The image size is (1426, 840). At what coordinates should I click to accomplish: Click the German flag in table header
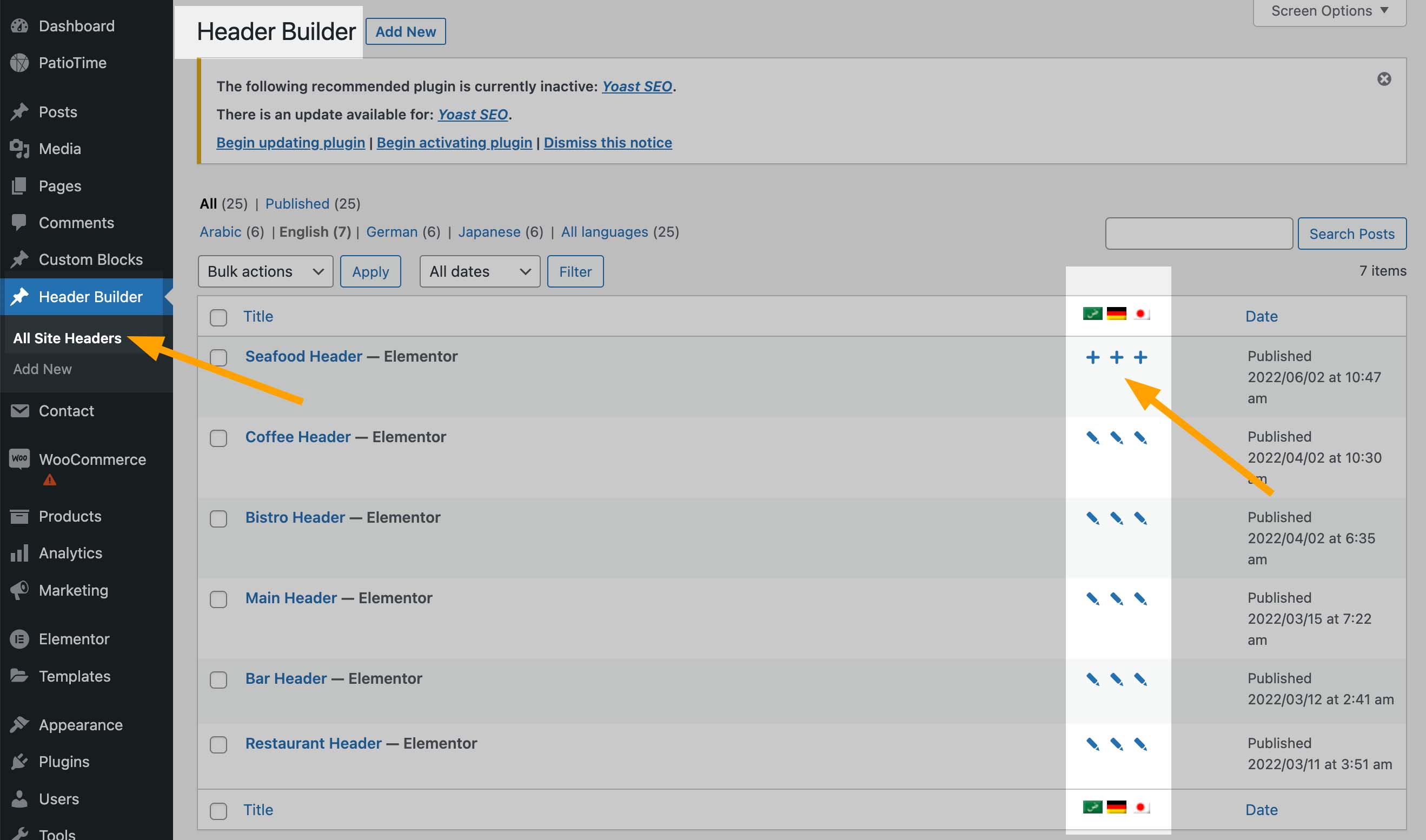coord(1116,314)
